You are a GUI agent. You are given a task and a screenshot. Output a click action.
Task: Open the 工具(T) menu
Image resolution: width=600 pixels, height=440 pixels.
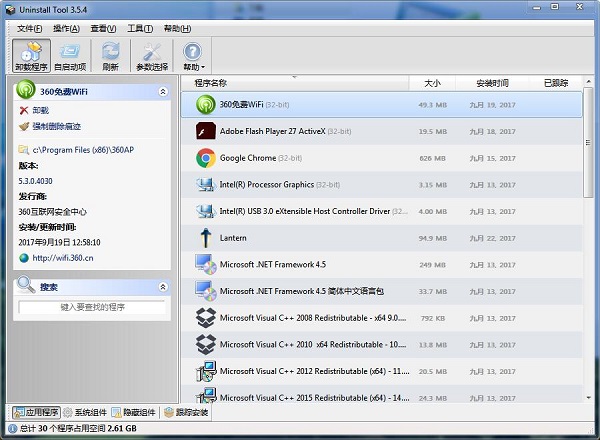(140, 29)
